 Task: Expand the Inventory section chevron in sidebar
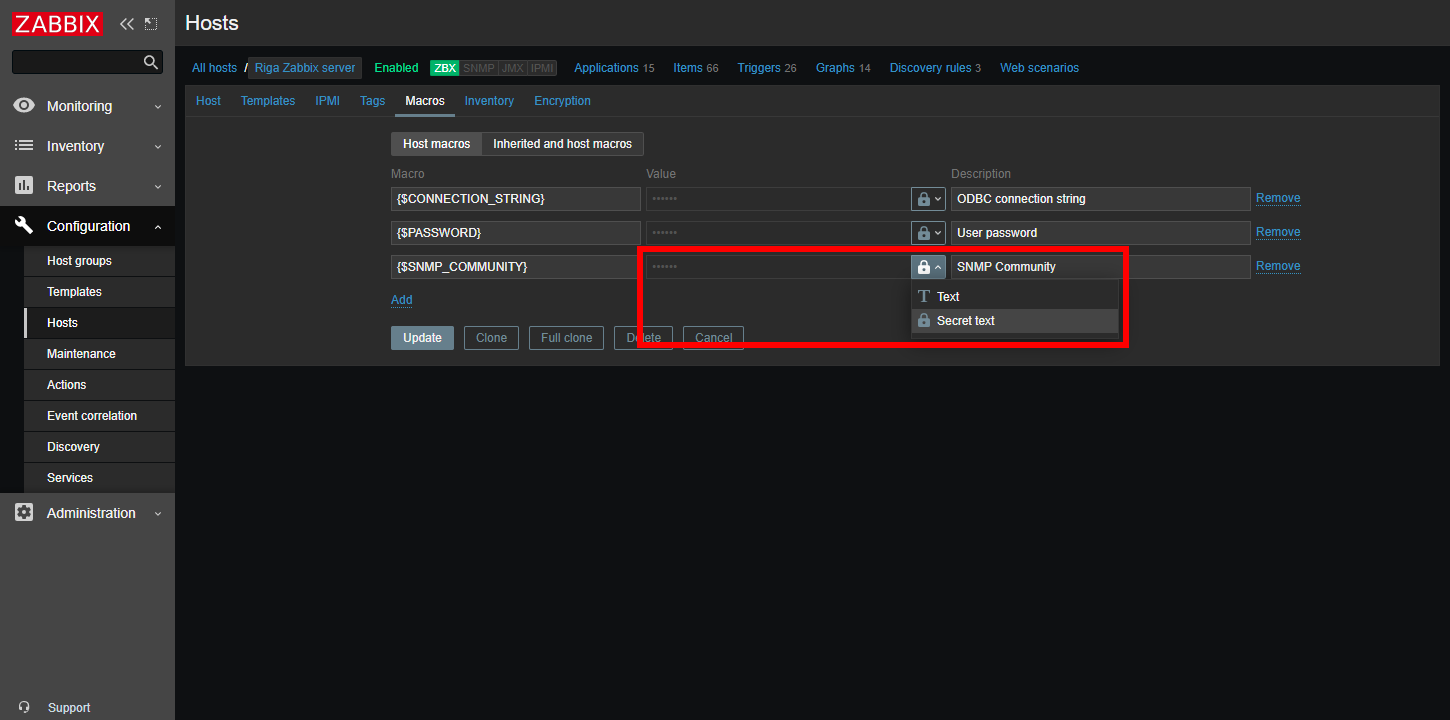pyautogui.click(x=157, y=146)
